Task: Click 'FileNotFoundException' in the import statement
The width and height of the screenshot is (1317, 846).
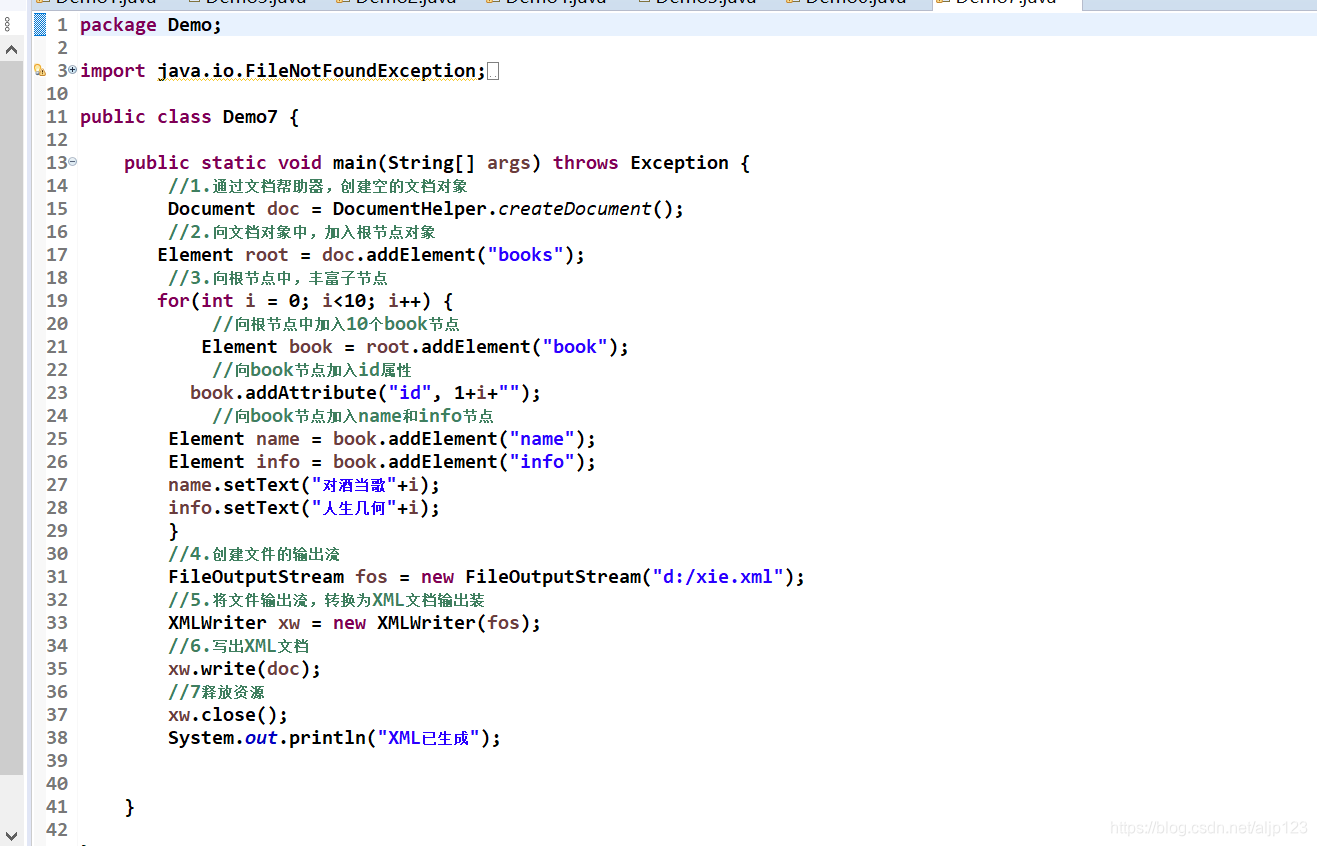Action: point(360,71)
